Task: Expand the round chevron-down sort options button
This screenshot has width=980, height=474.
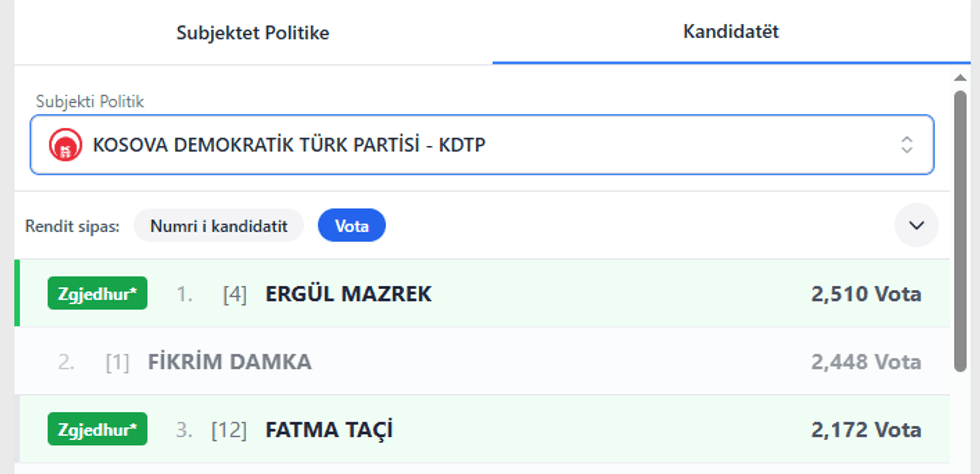Action: (916, 225)
